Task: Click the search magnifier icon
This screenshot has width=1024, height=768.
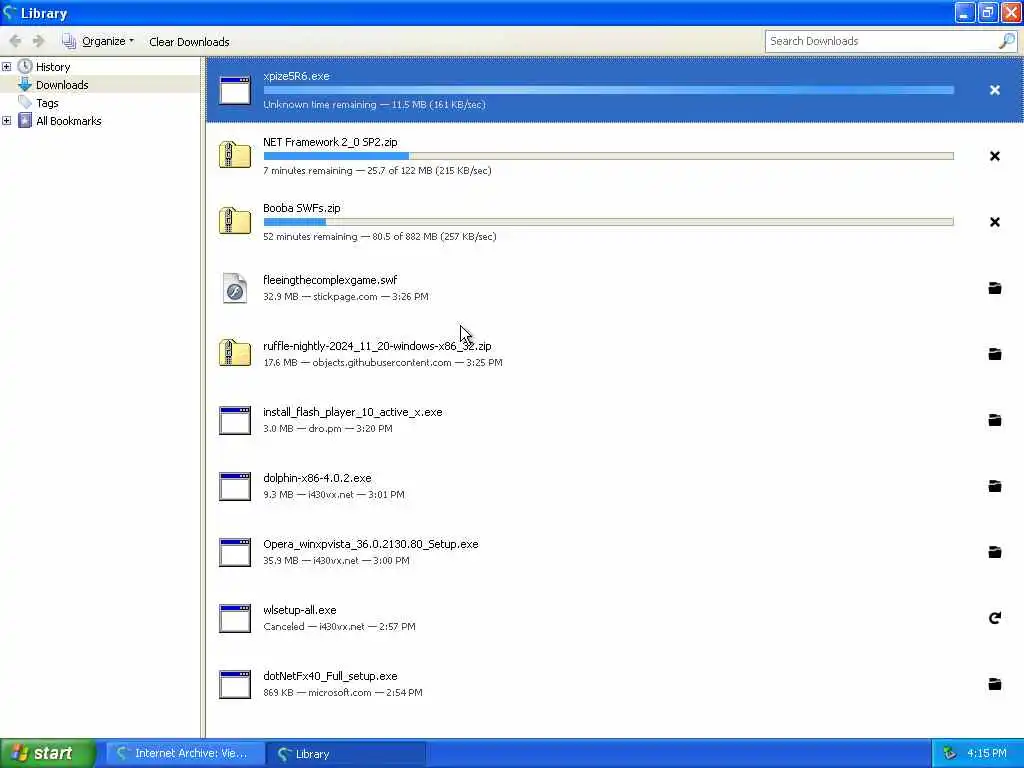Action: click(1007, 41)
